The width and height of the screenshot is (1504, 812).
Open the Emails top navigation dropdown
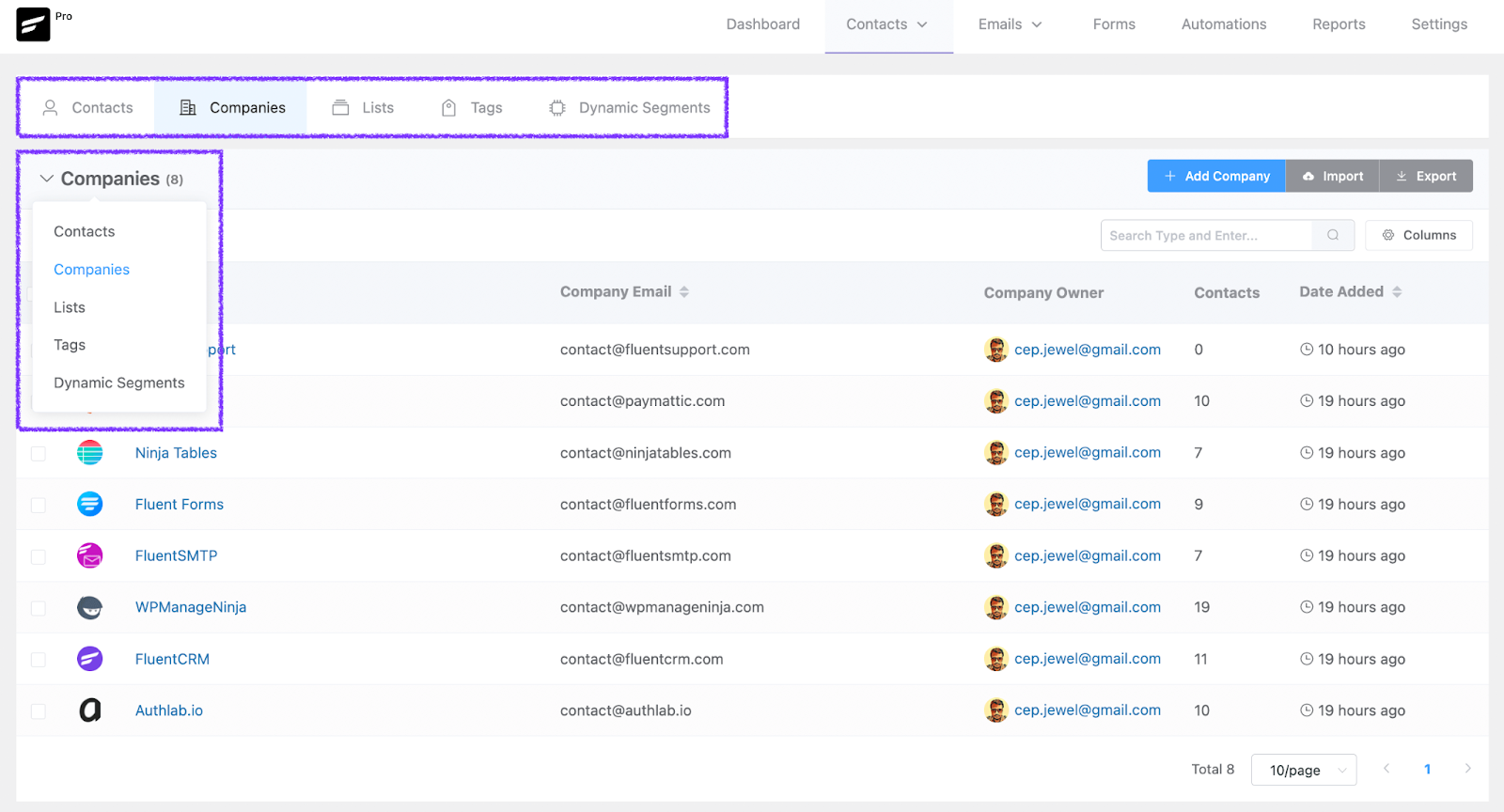click(1010, 24)
